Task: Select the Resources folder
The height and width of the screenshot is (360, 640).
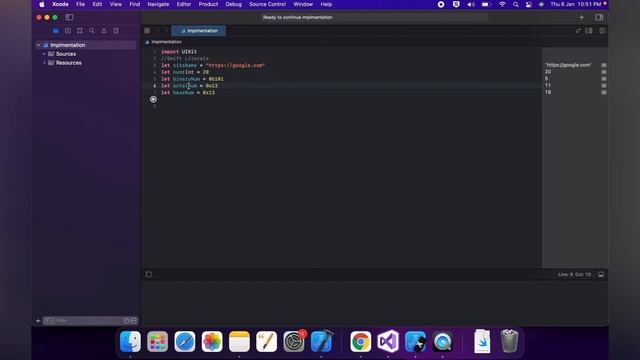Action: click(69, 63)
